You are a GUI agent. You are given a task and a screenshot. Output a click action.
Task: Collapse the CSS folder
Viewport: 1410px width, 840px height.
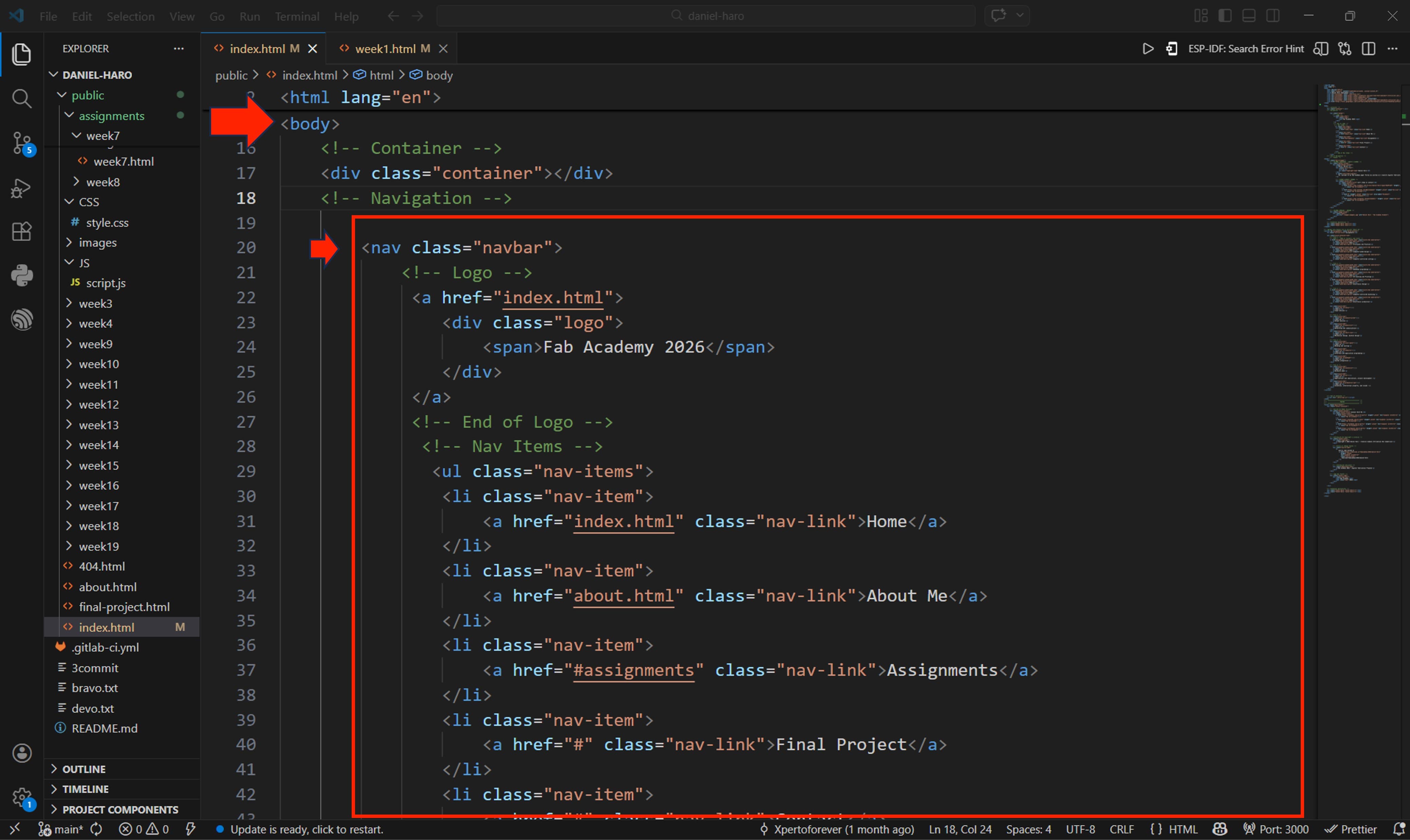coord(89,202)
